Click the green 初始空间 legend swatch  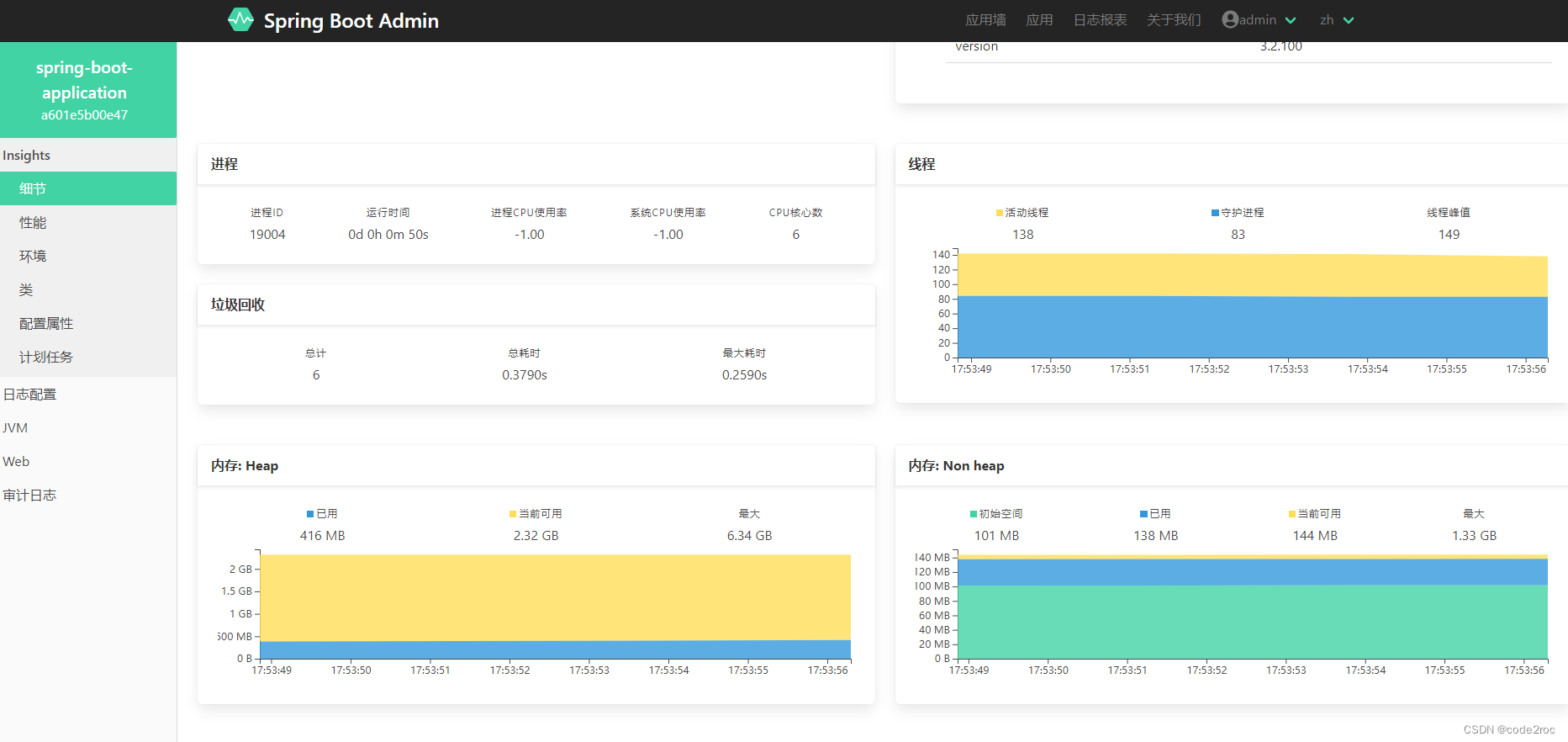tap(974, 514)
